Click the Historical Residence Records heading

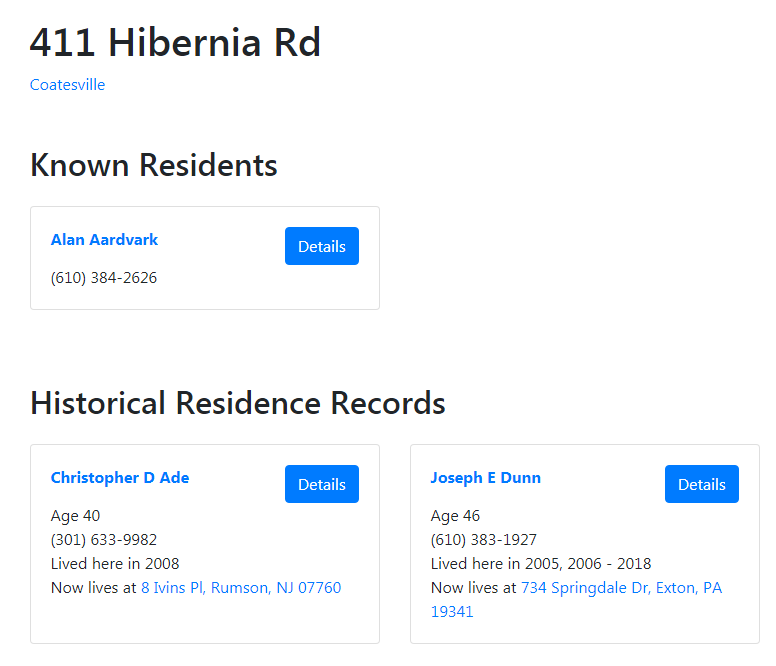[x=238, y=403]
